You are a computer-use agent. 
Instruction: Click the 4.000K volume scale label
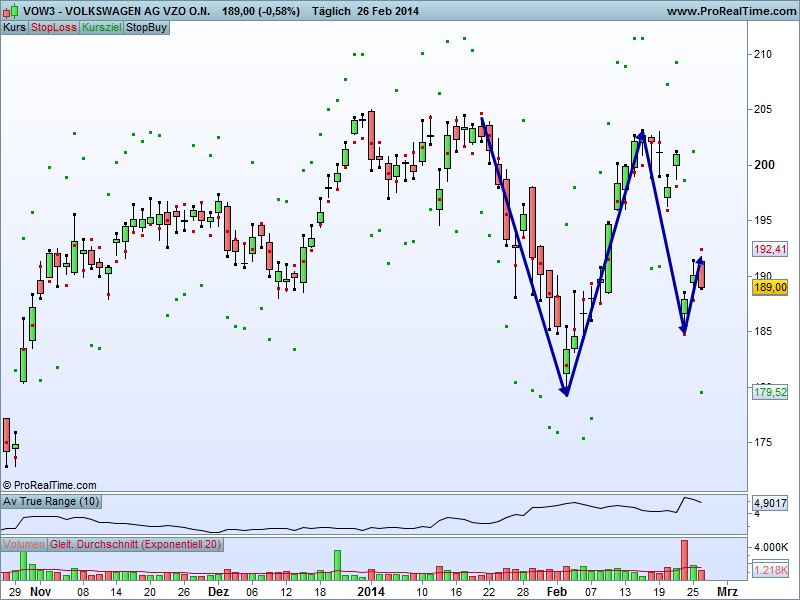coord(771,547)
